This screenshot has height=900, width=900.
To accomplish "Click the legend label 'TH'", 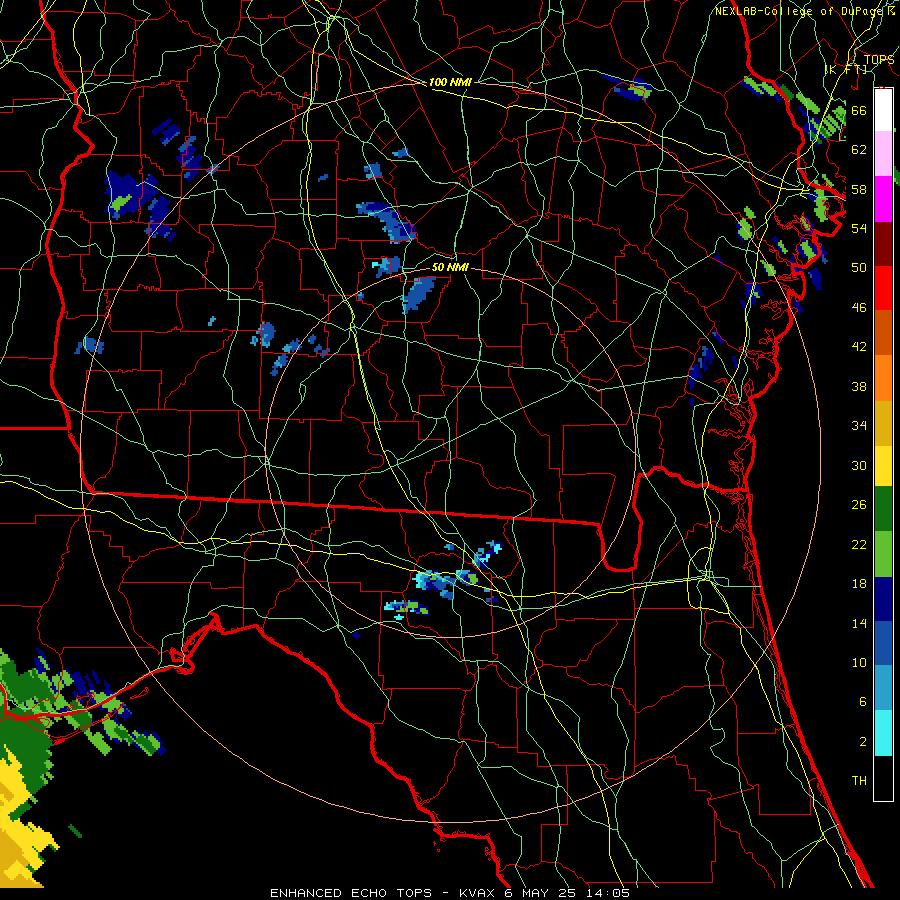I will point(859,781).
